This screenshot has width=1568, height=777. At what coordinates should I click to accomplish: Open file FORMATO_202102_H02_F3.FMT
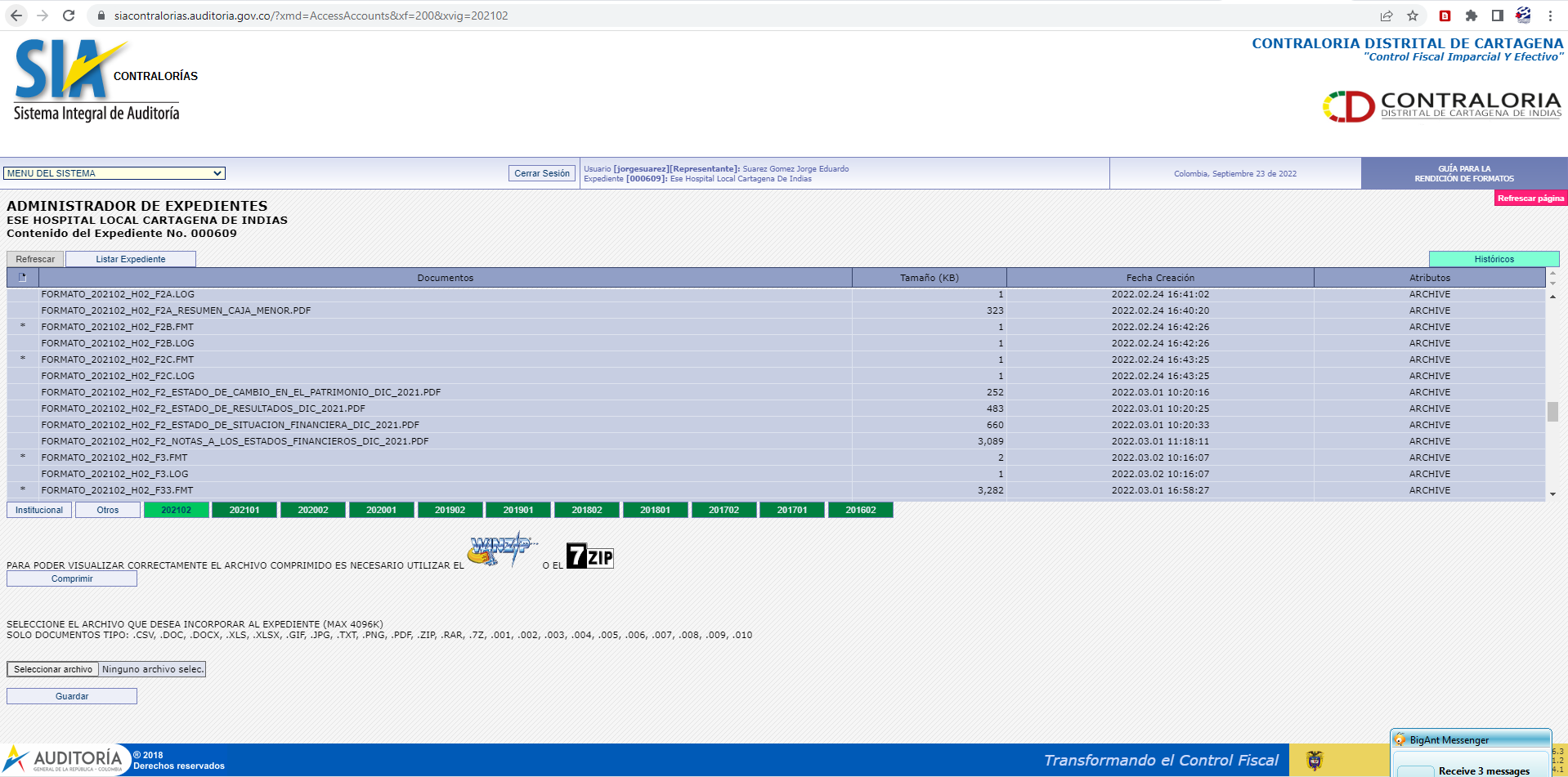[x=114, y=458]
